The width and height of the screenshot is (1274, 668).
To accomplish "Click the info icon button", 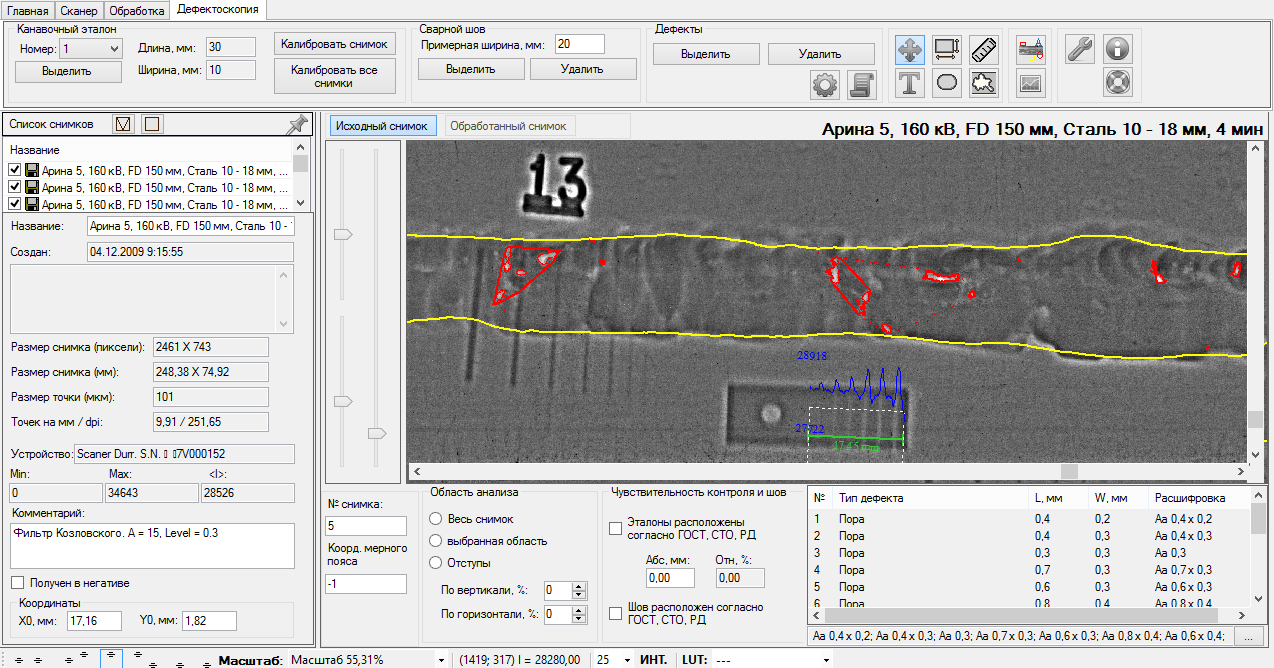I will tap(1117, 49).
